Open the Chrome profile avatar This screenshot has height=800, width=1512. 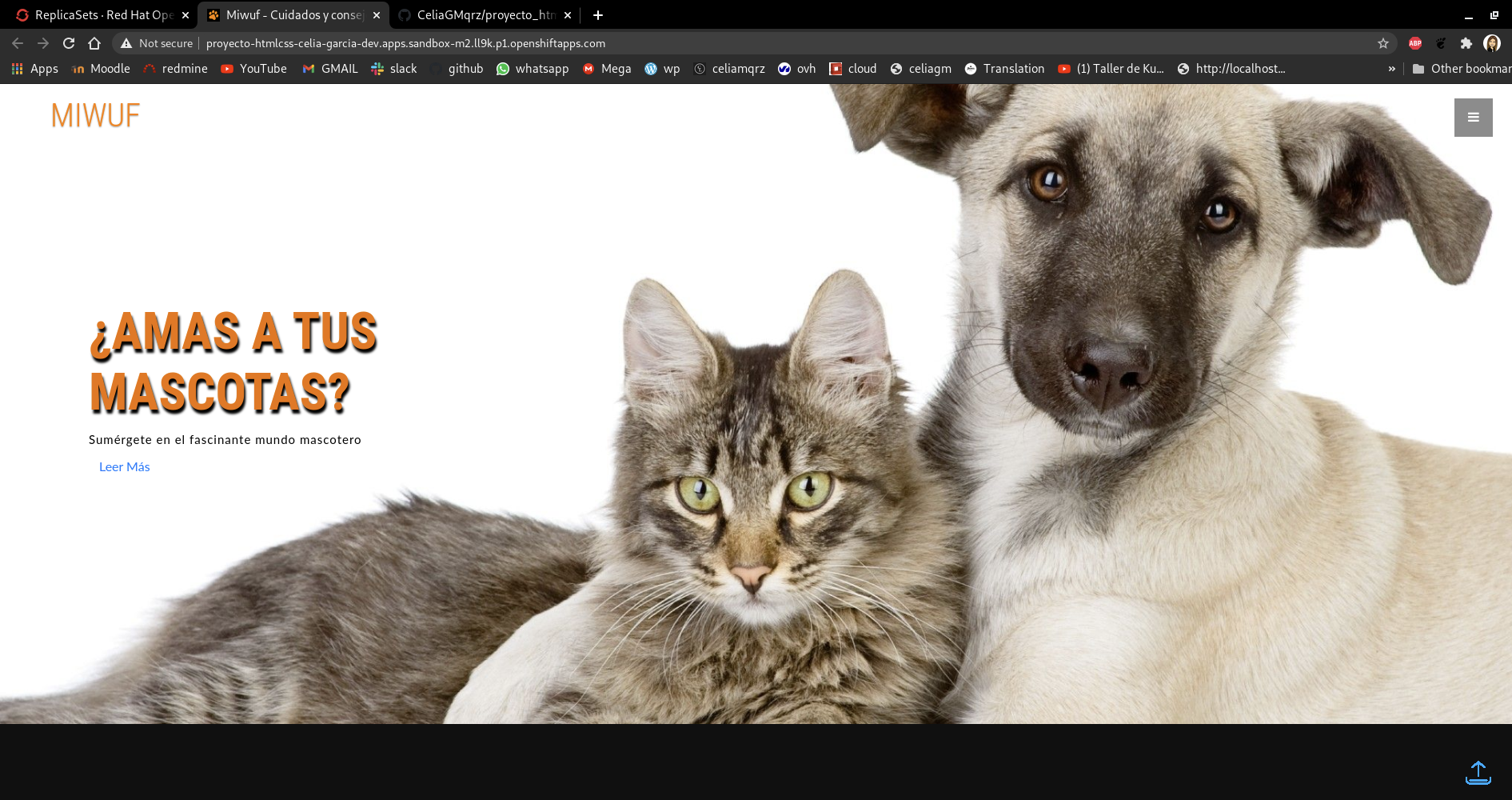pyautogui.click(x=1491, y=43)
